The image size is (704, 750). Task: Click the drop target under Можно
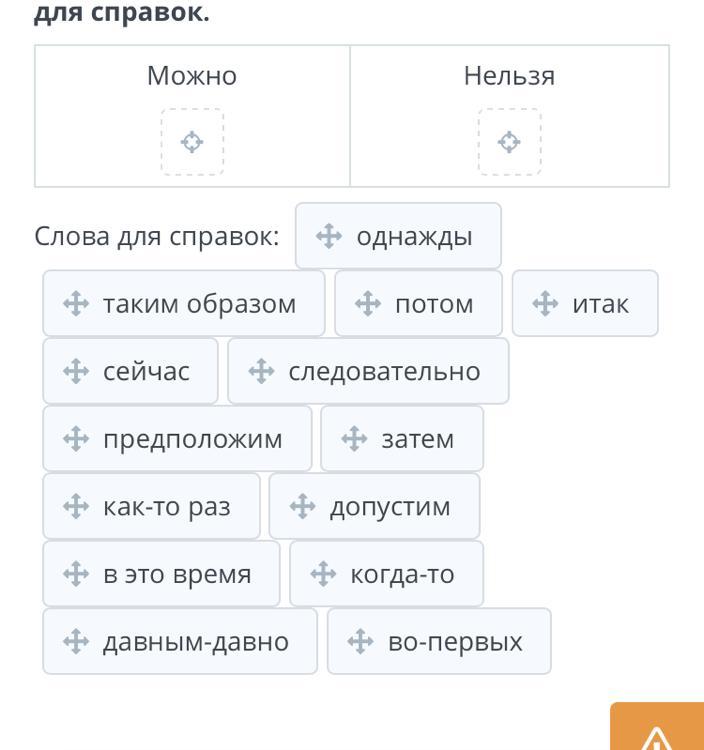tap(192, 142)
